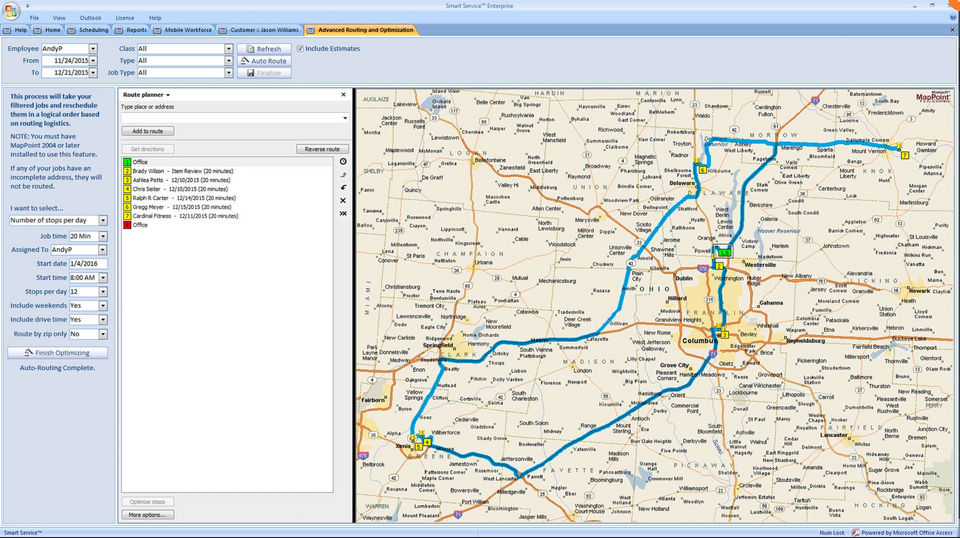Select the Ashlea Potts stop
The height and width of the screenshot is (538, 960).
(x=227, y=180)
